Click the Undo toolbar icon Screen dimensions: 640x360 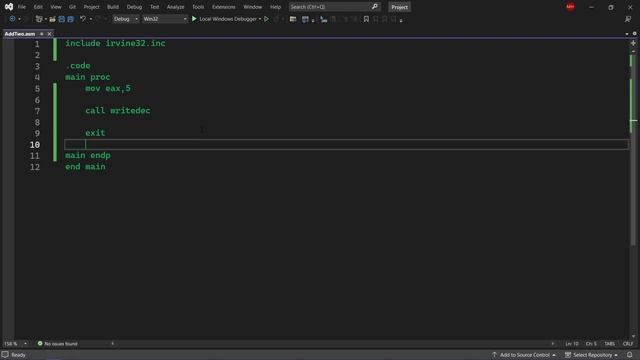(x=83, y=19)
